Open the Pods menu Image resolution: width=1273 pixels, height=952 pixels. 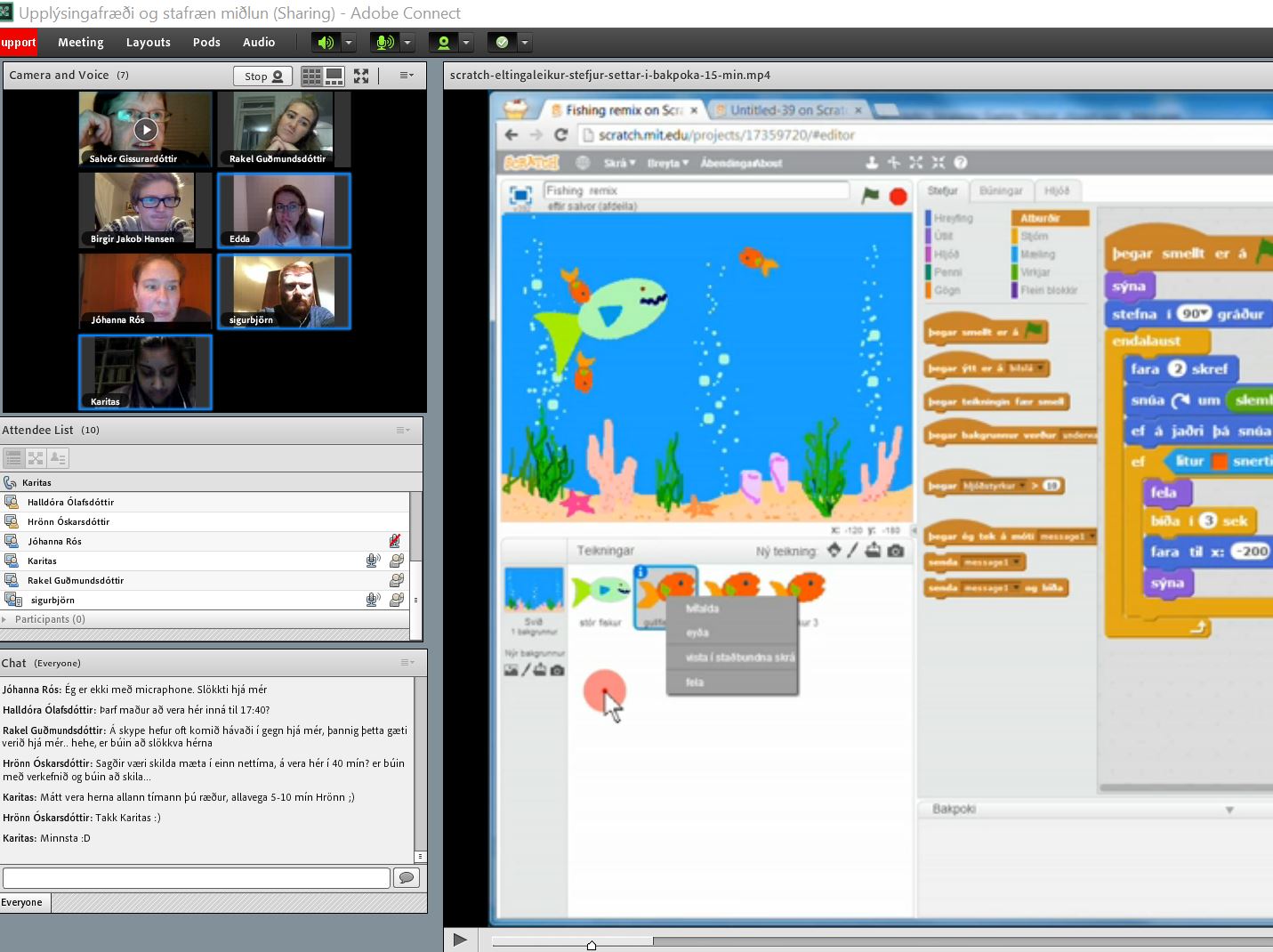[206, 43]
